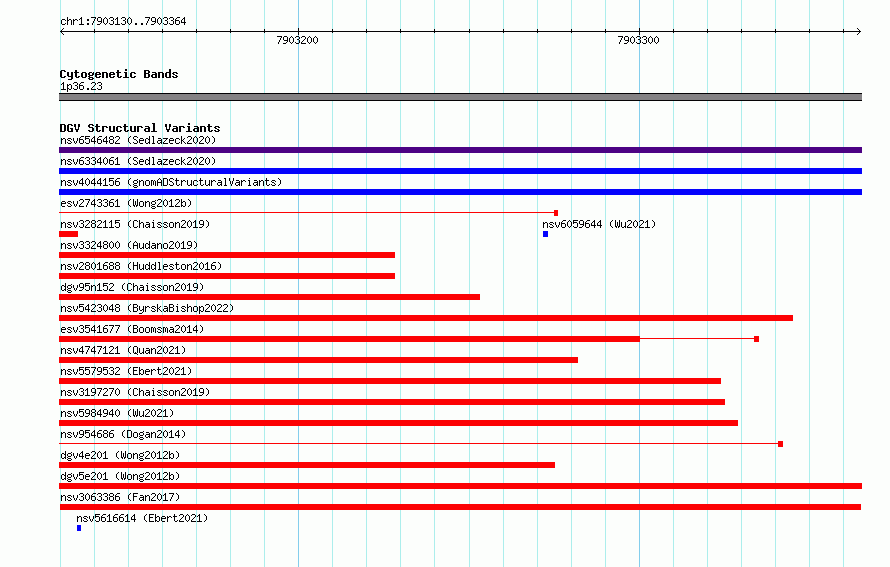Screen dimensions: 890x567
Task: Open the nsv5616614 (Ebert2021) label
Action: point(142,518)
